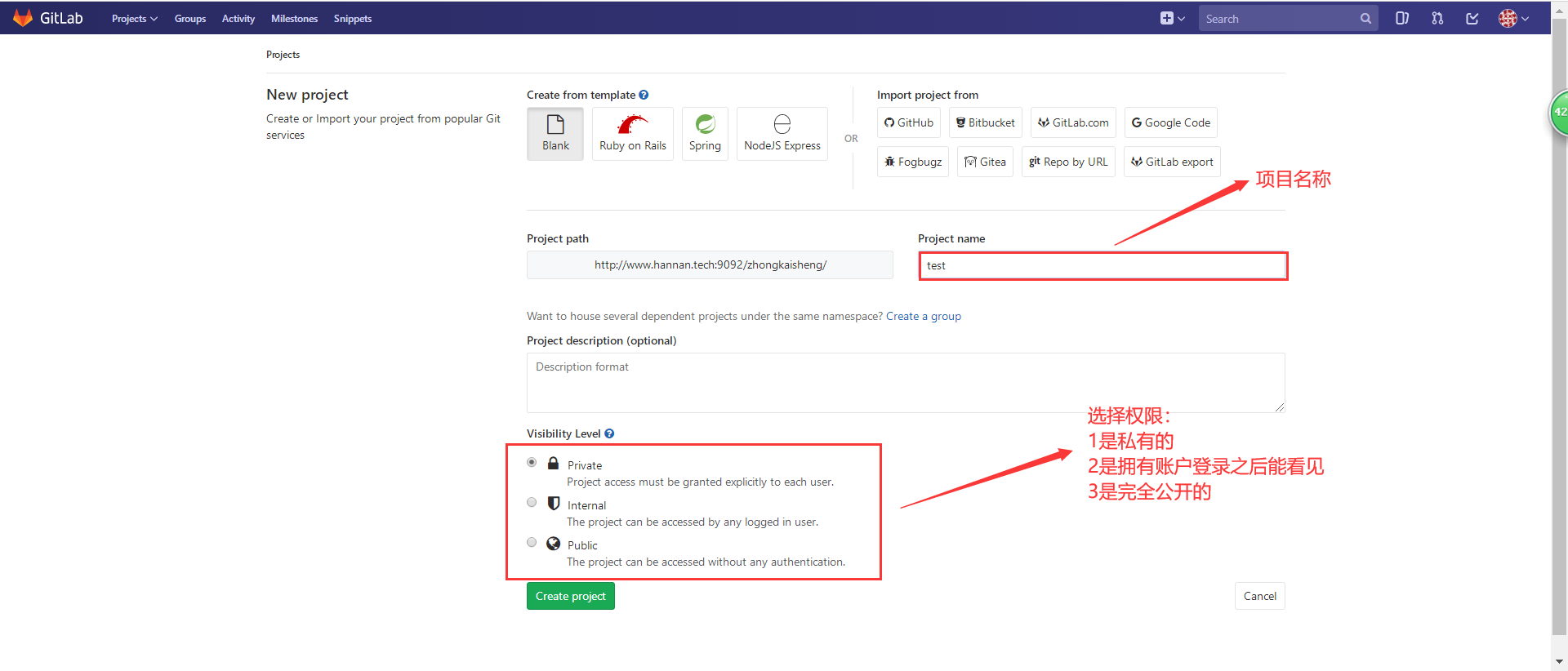Click the Cancel button
Viewport: 1568px width, 671px height.
tap(1259, 596)
